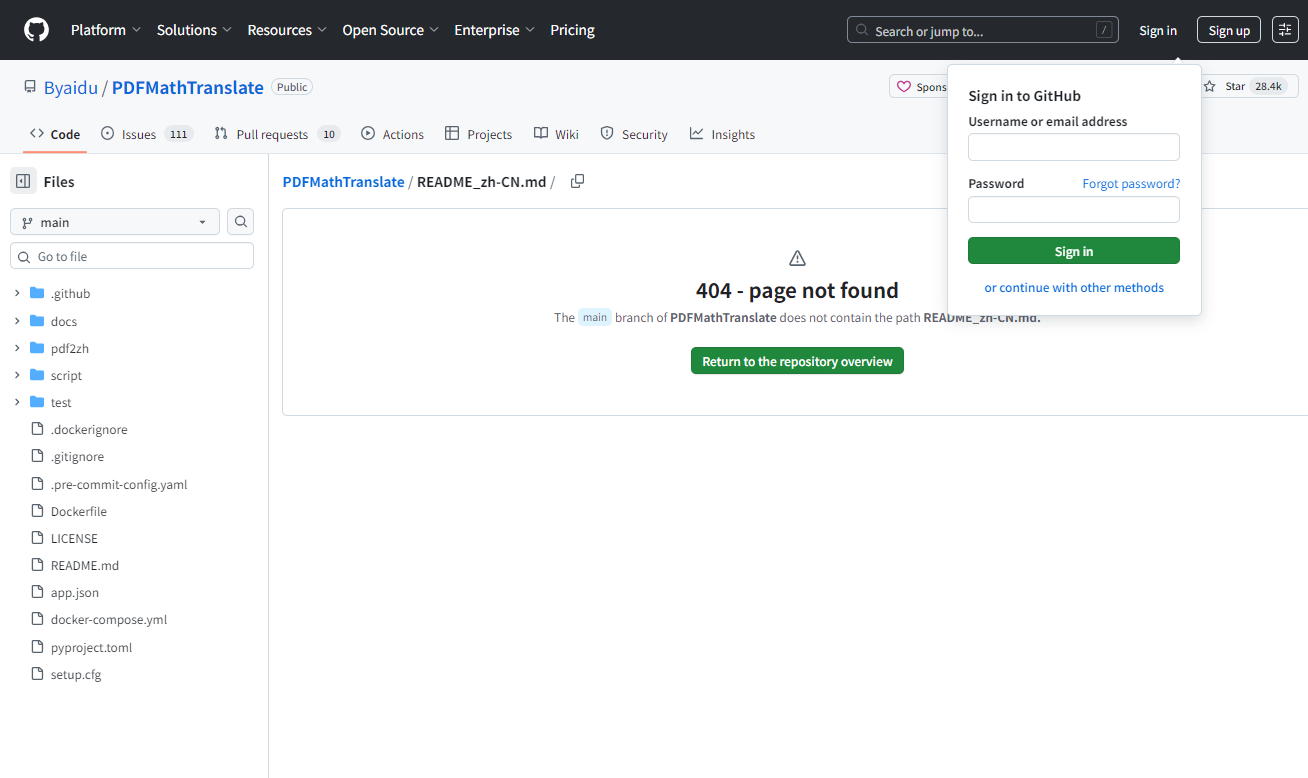Open the Pull requests tab
Screen dimensions: 1308x778
tap(271, 134)
